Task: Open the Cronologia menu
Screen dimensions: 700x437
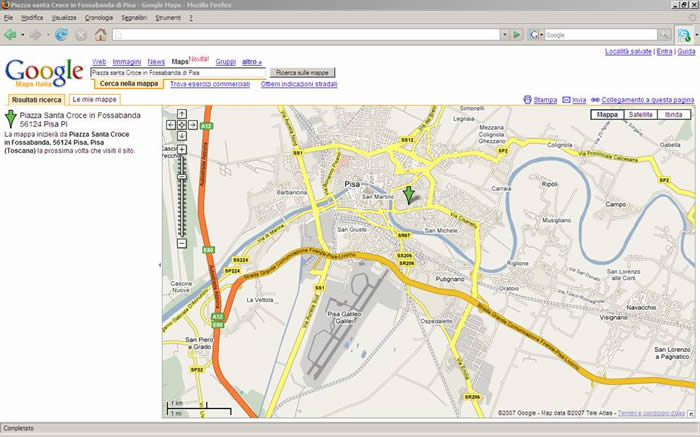Action: click(x=99, y=18)
